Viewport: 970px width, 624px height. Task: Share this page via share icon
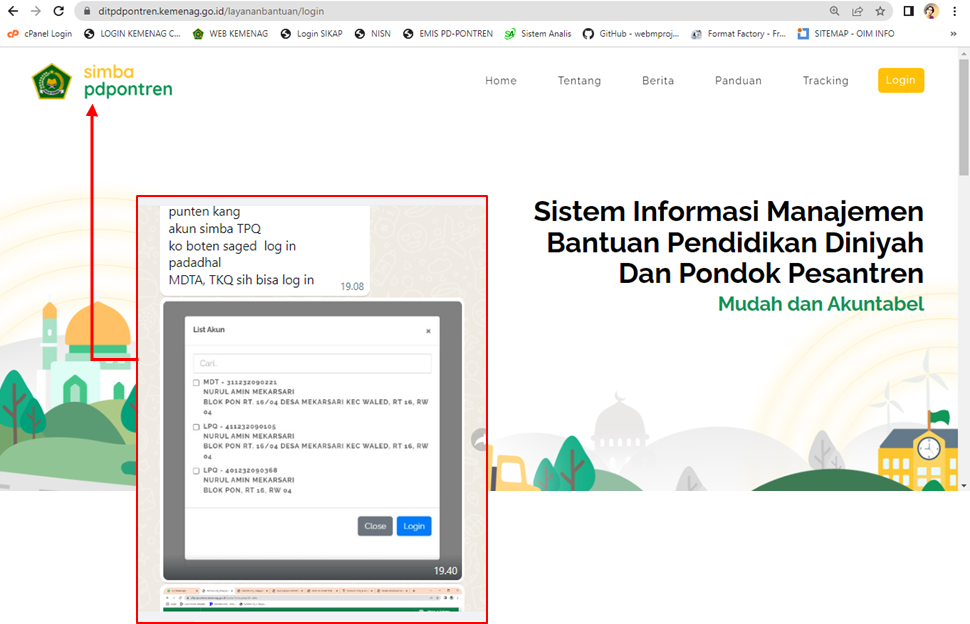point(857,11)
